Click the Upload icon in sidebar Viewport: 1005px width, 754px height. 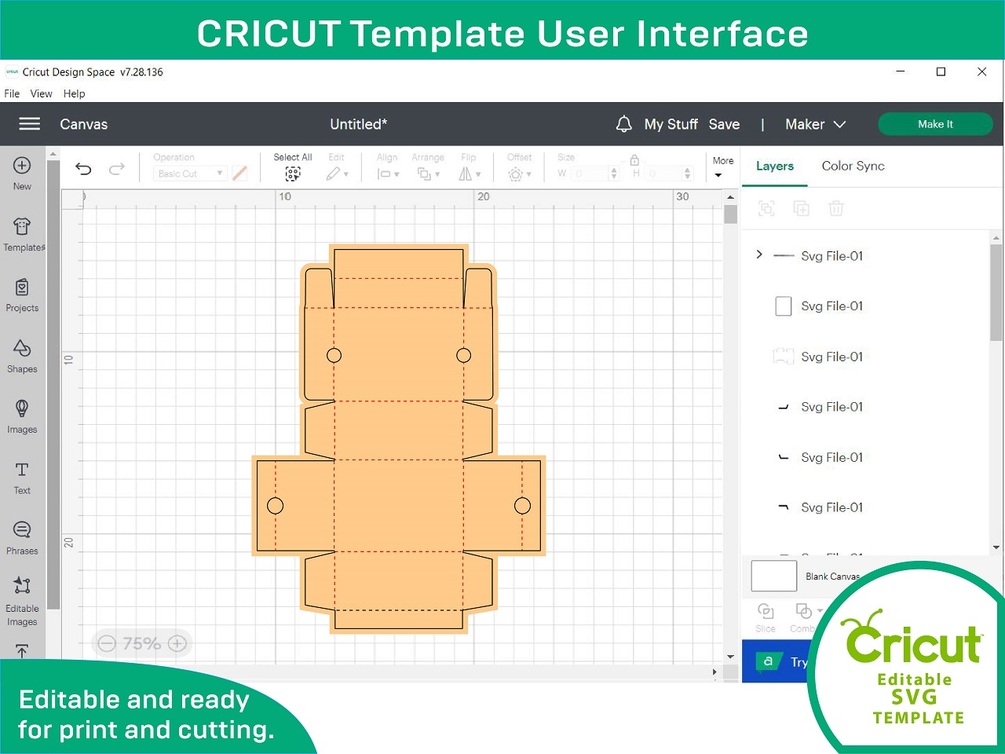tap(22, 651)
